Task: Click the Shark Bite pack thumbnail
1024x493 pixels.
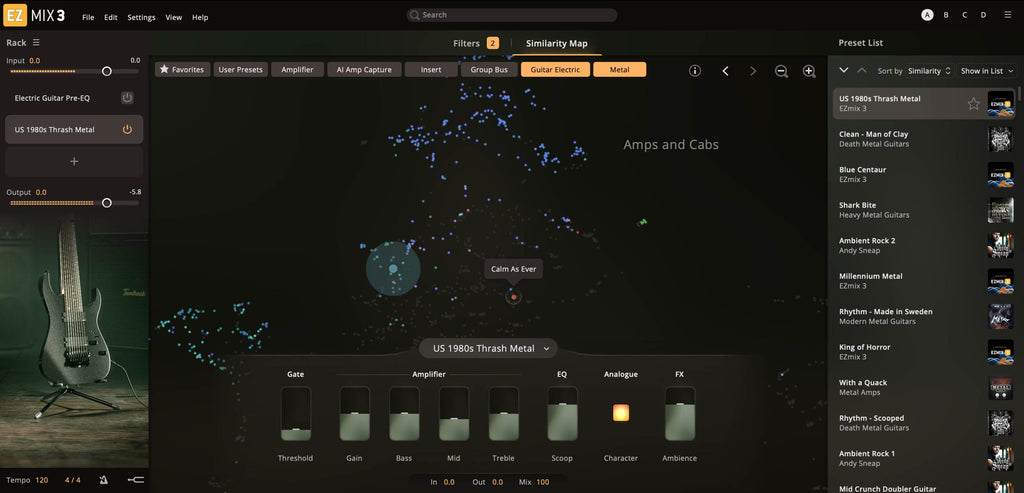Action: [1000, 210]
